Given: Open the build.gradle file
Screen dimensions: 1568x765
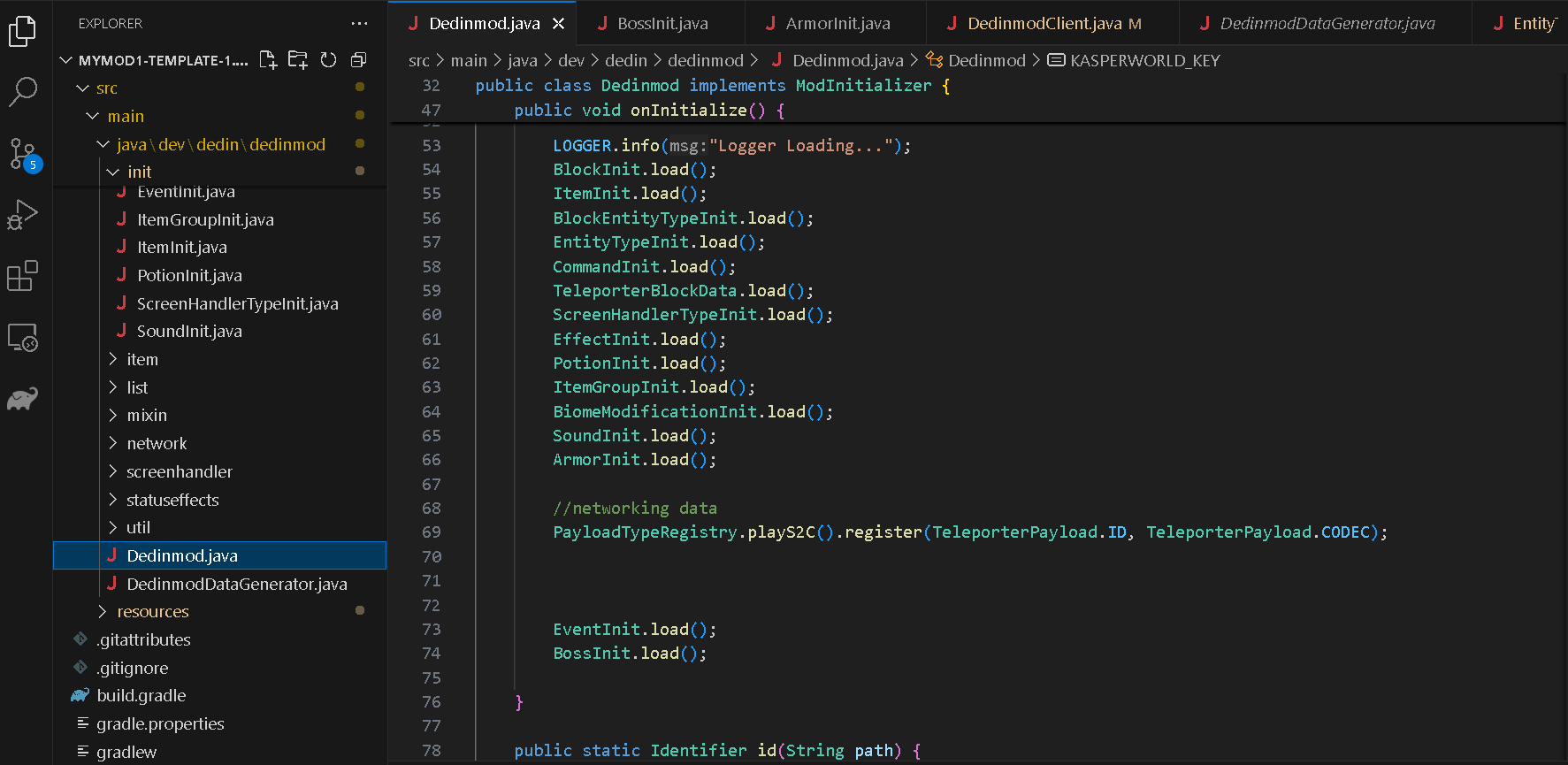Looking at the screenshot, I should (x=141, y=695).
